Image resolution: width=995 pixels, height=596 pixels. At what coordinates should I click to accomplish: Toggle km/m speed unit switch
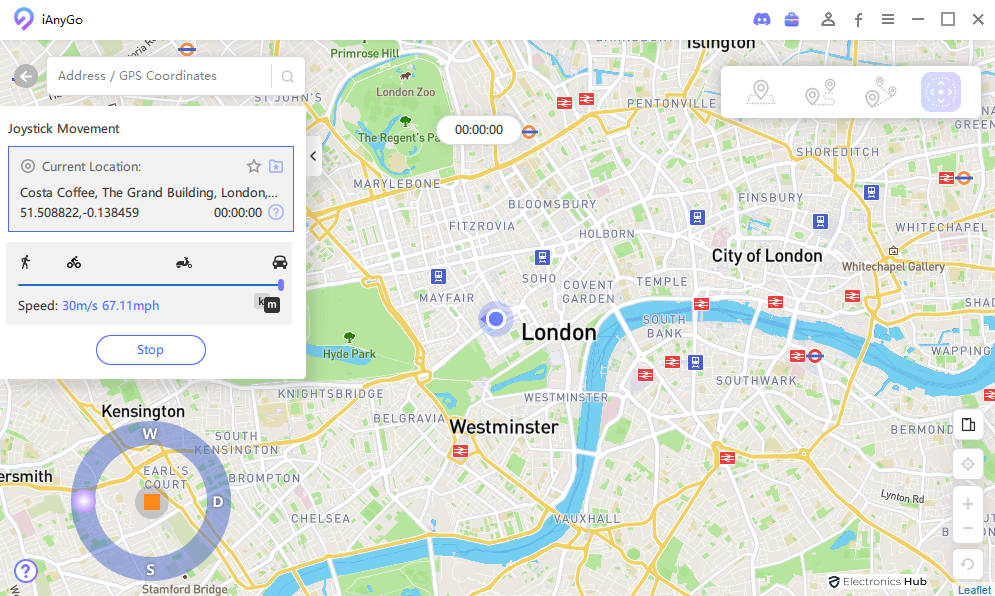click(267, 303)
